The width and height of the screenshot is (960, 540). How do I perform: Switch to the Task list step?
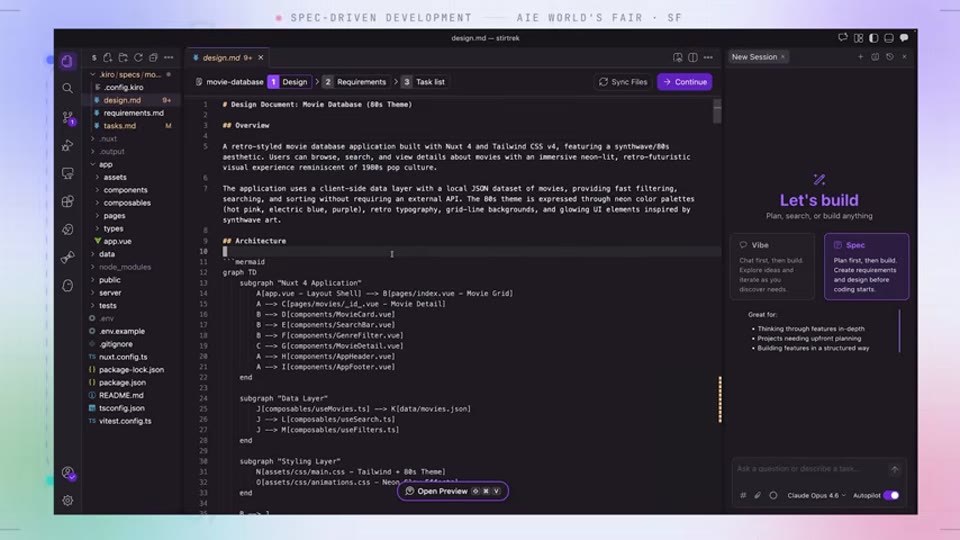[x=424, y=82]
